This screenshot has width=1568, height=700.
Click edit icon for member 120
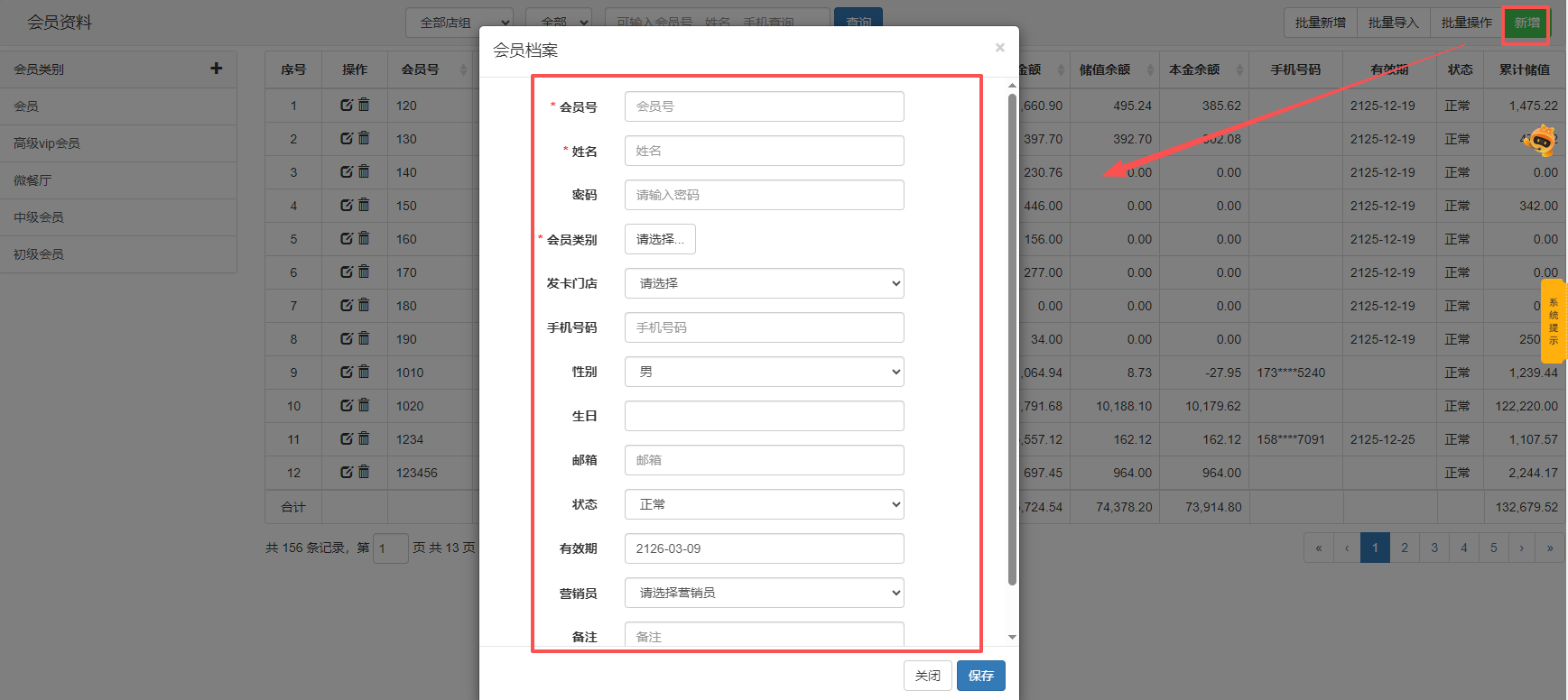coord(347,106)
